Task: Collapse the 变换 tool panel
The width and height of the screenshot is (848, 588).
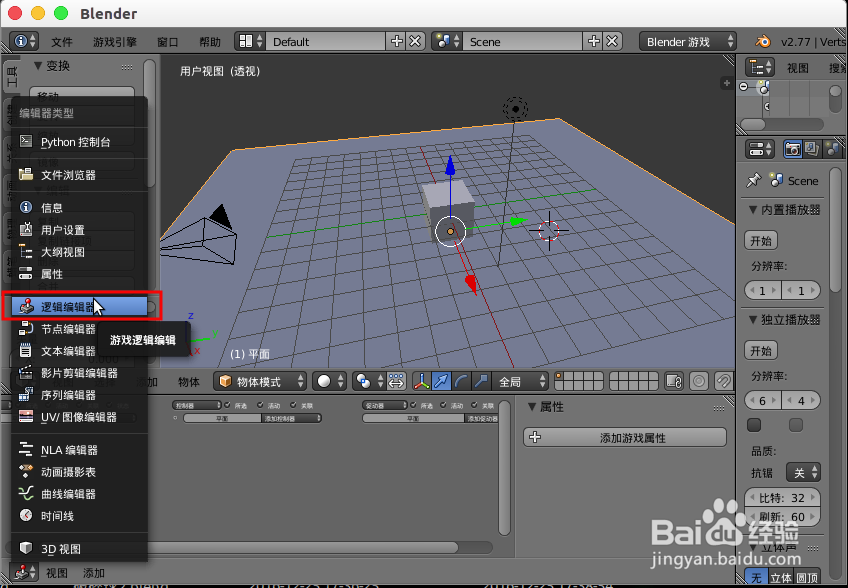Action: coord(38,66)
